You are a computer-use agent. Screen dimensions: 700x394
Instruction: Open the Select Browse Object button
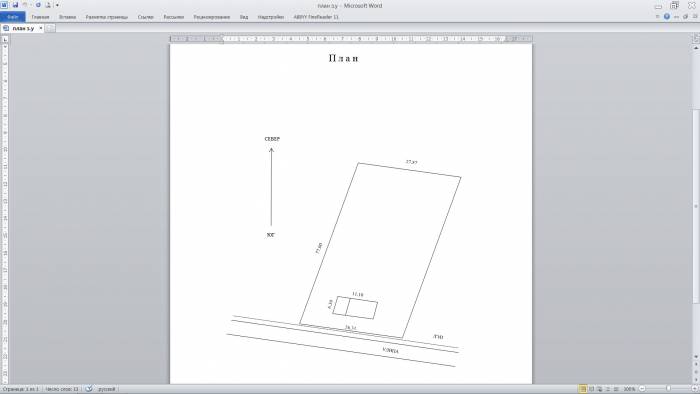click(696, 372)
